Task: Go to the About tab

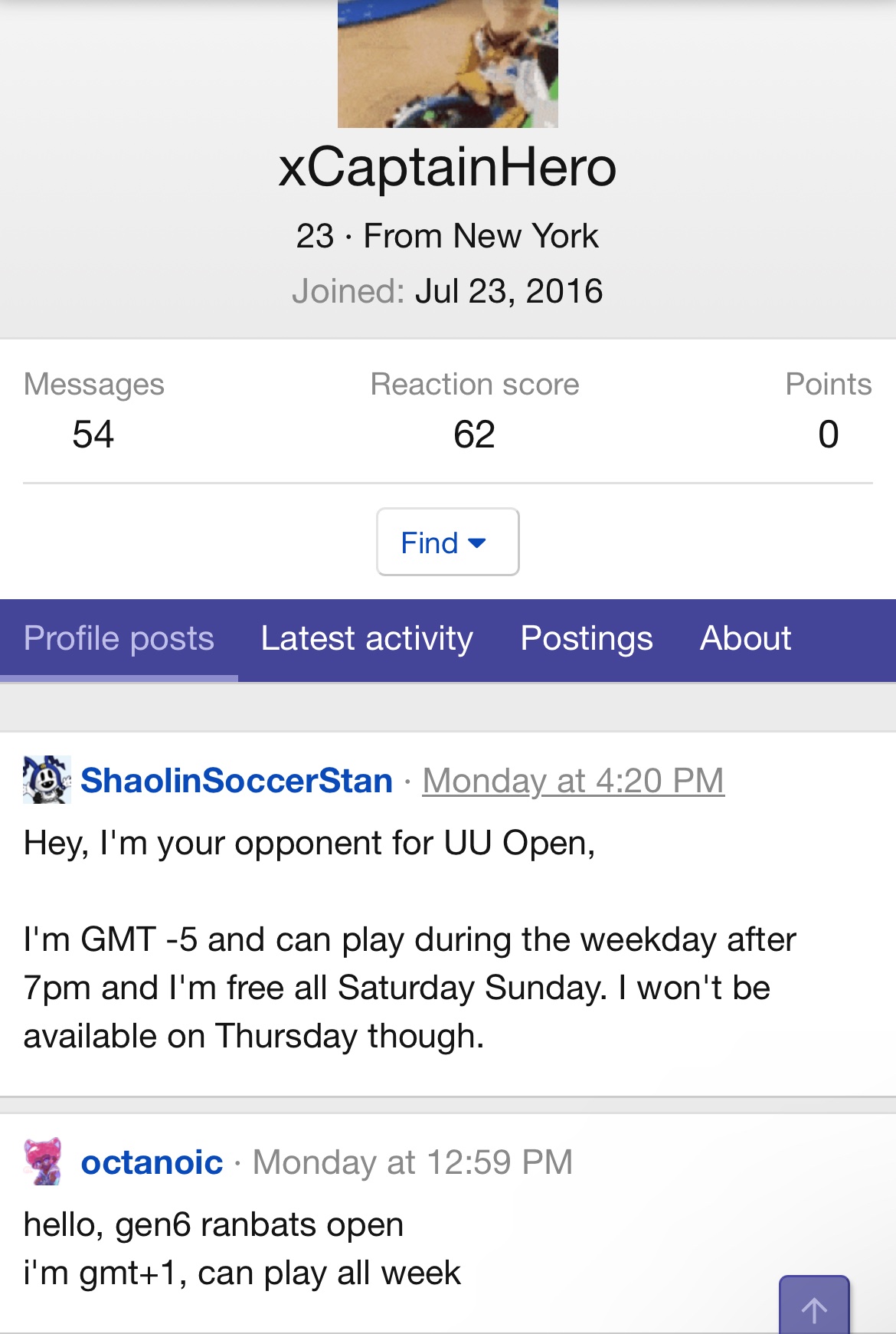Action: coord(745,639)
